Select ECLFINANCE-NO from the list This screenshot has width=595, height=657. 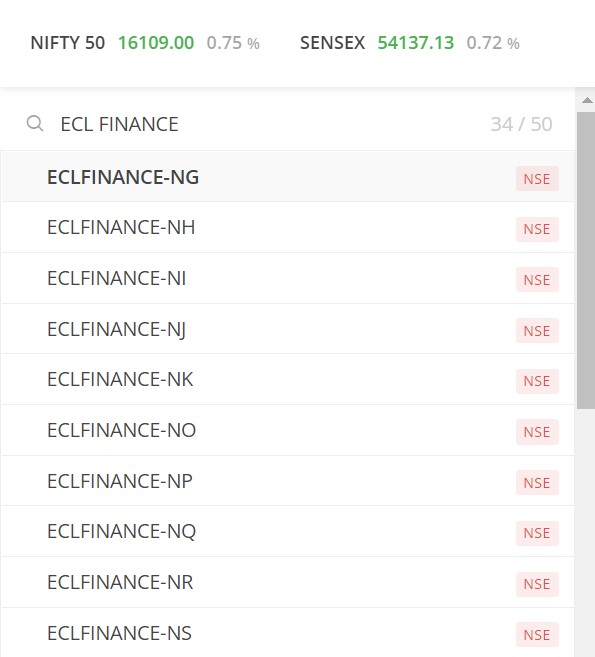[287, 430]
